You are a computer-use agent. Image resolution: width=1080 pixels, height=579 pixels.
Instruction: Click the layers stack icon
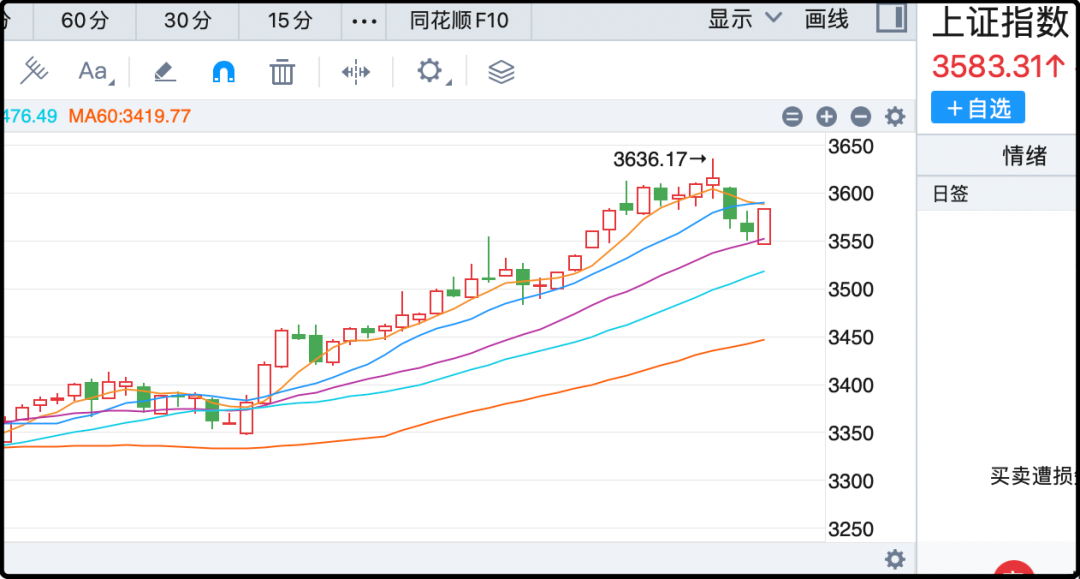pyautogui.click(x=501, y=71)
